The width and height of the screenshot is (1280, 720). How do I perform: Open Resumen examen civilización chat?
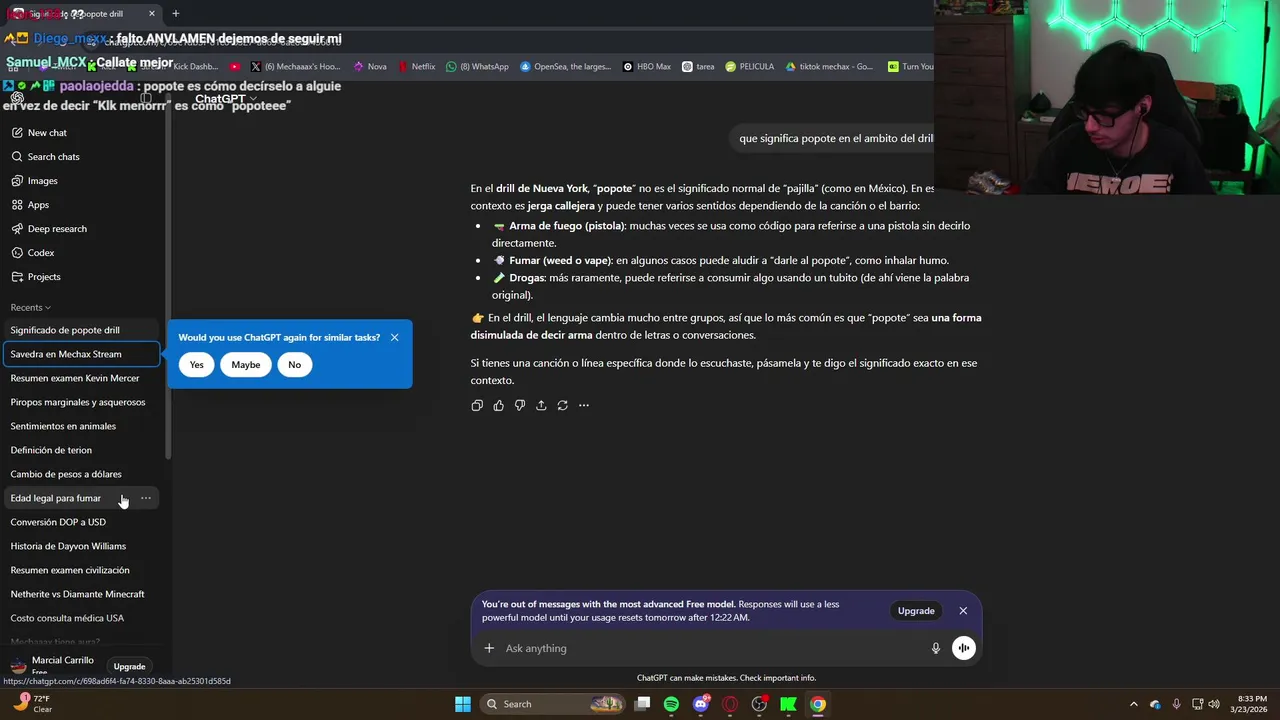(x=81, y=570)
